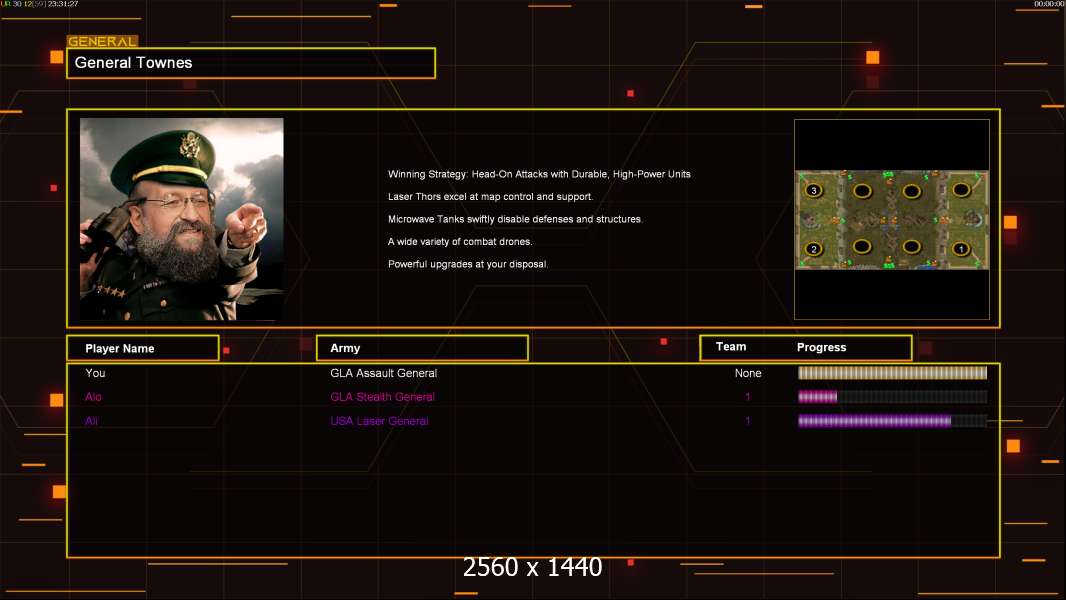This screenshot has width=1066, height=600.
Task: Click the Team column header
Action: (x=731, y=347)
